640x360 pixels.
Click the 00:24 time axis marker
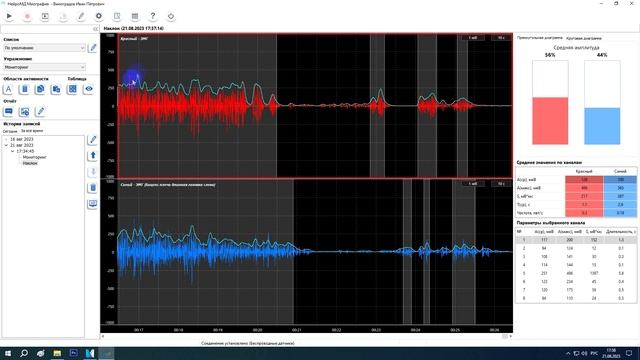click(415, 330)
